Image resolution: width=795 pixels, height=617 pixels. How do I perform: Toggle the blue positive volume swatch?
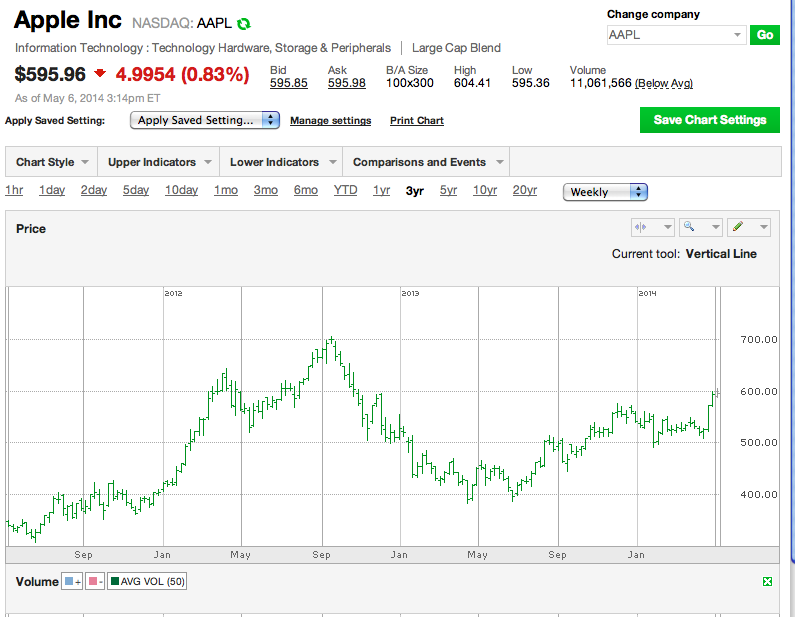68,582
